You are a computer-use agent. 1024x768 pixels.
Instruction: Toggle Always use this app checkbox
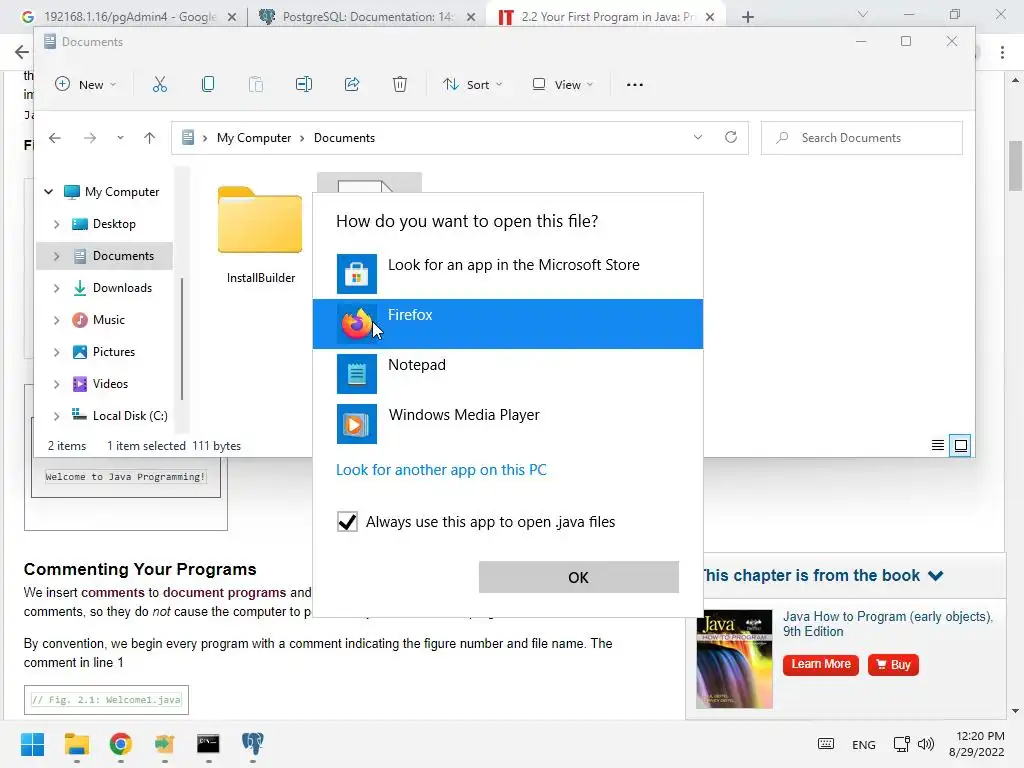[347, 522]
